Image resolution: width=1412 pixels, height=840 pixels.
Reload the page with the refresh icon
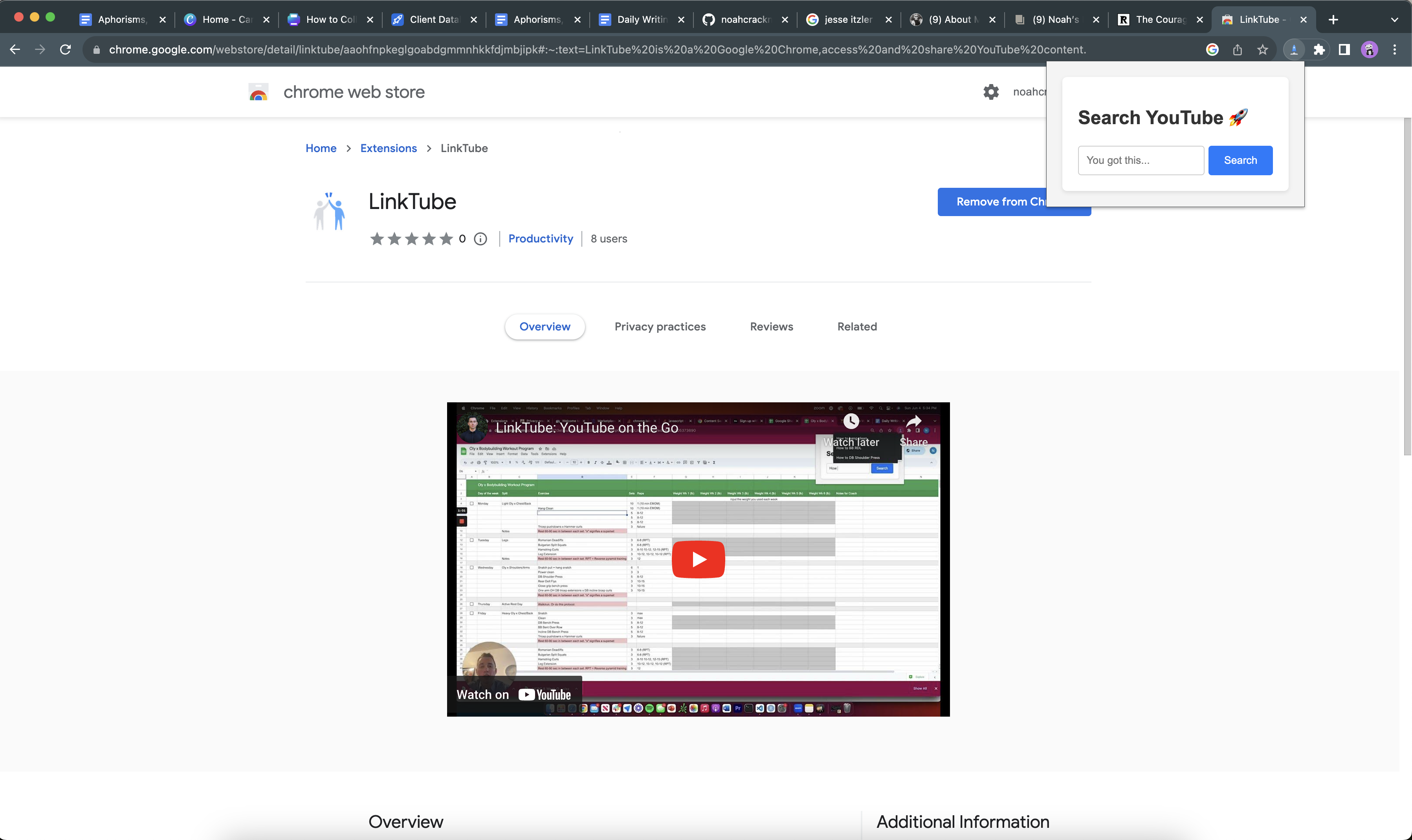66,50
